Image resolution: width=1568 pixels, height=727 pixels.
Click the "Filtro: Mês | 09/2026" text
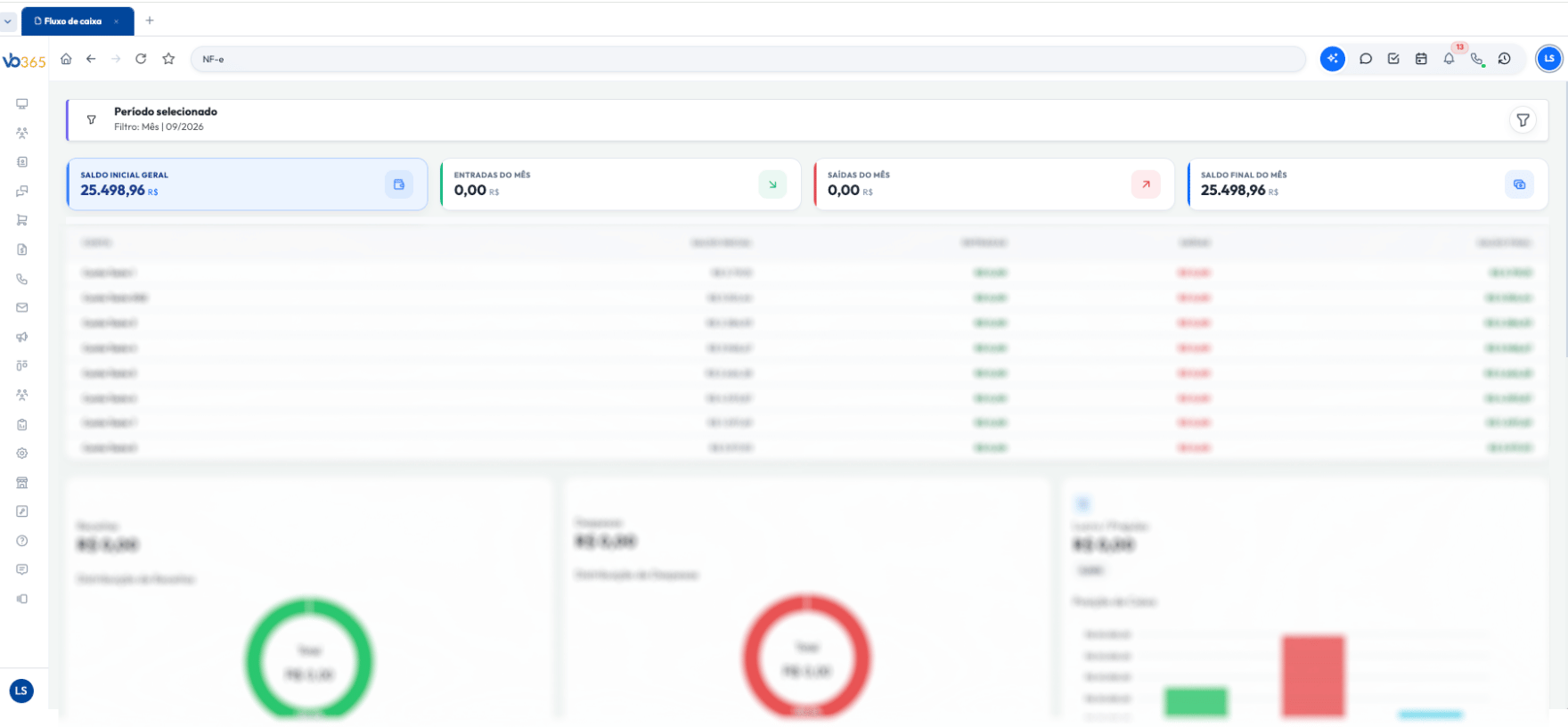click(x=159, y=127)
